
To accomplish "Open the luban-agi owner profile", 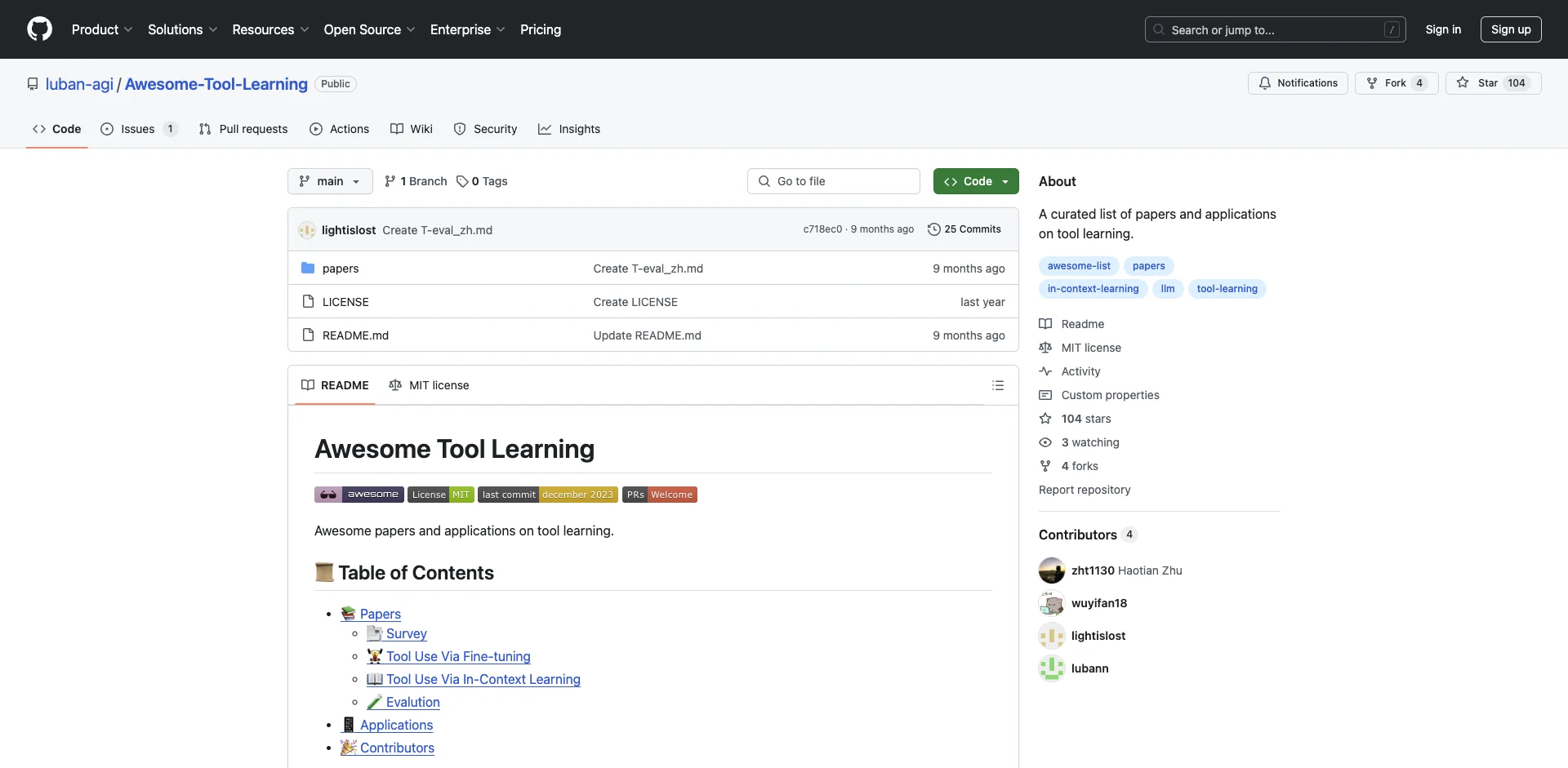I will [x=79, y=84].
